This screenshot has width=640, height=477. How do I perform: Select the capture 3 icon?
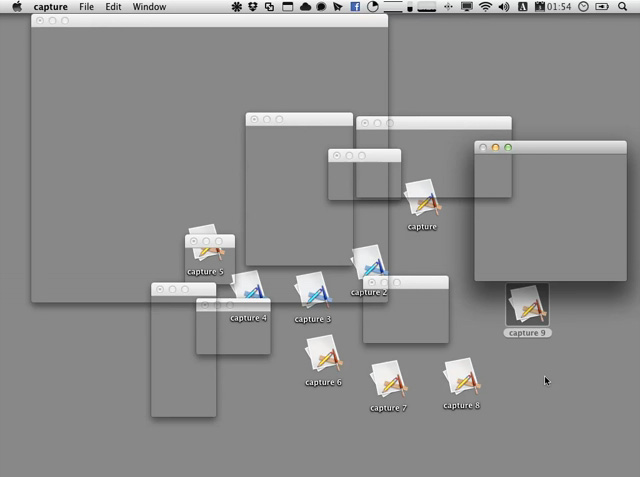pos(312,292)
